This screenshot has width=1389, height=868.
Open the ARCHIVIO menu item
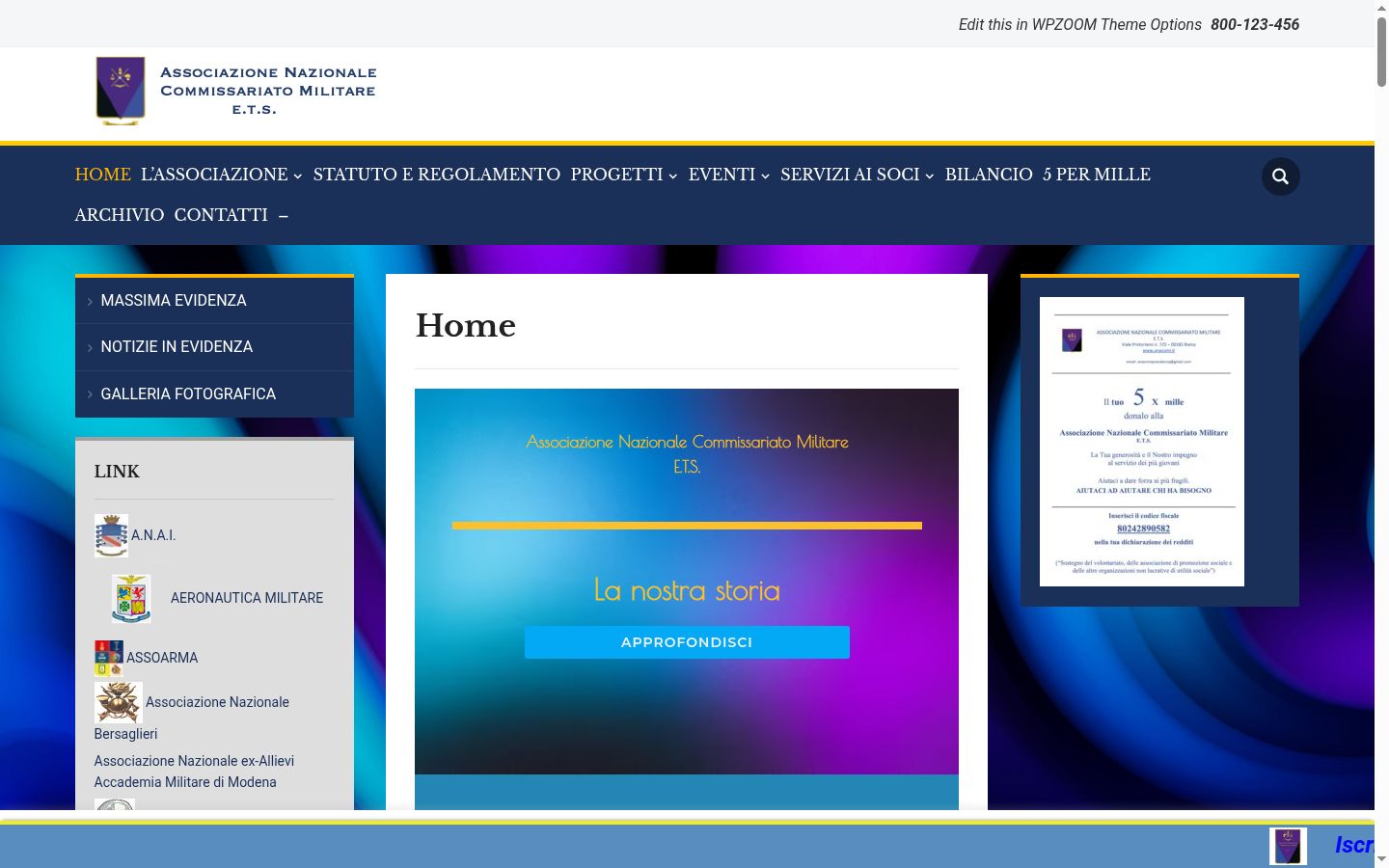120,215
